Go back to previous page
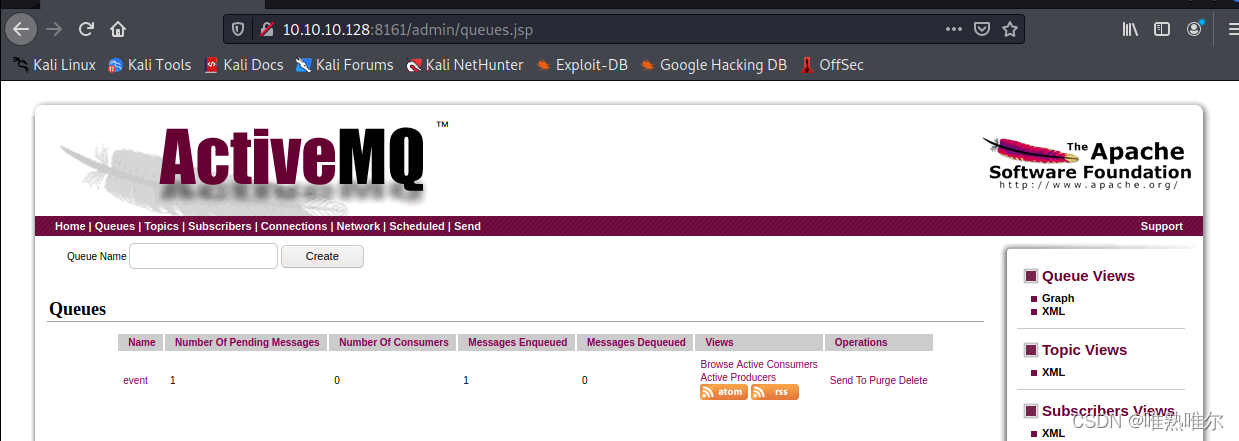 pos(20,29)
